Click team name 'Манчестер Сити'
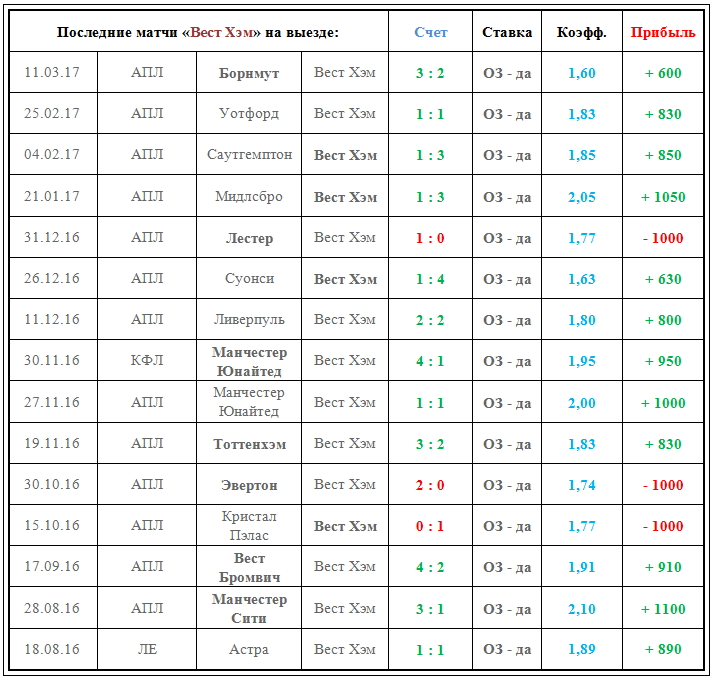 coord(249,609)
